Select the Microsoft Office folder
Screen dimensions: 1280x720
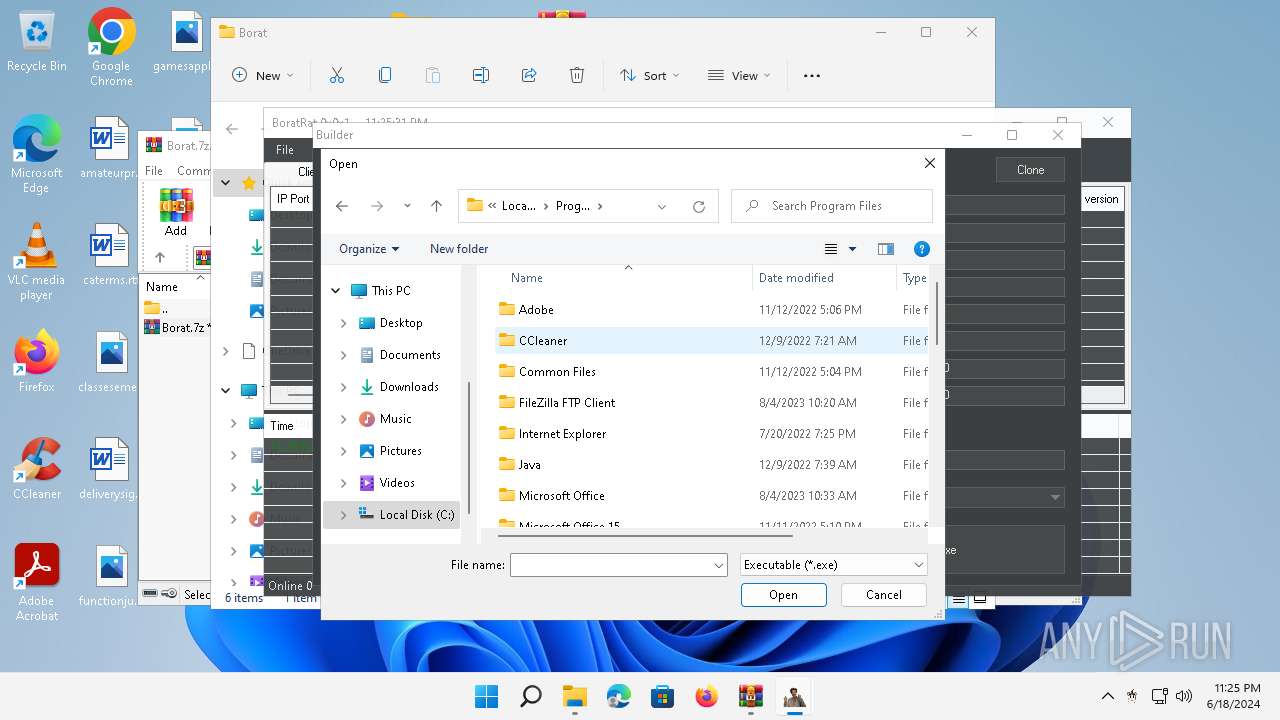point(561,496)
